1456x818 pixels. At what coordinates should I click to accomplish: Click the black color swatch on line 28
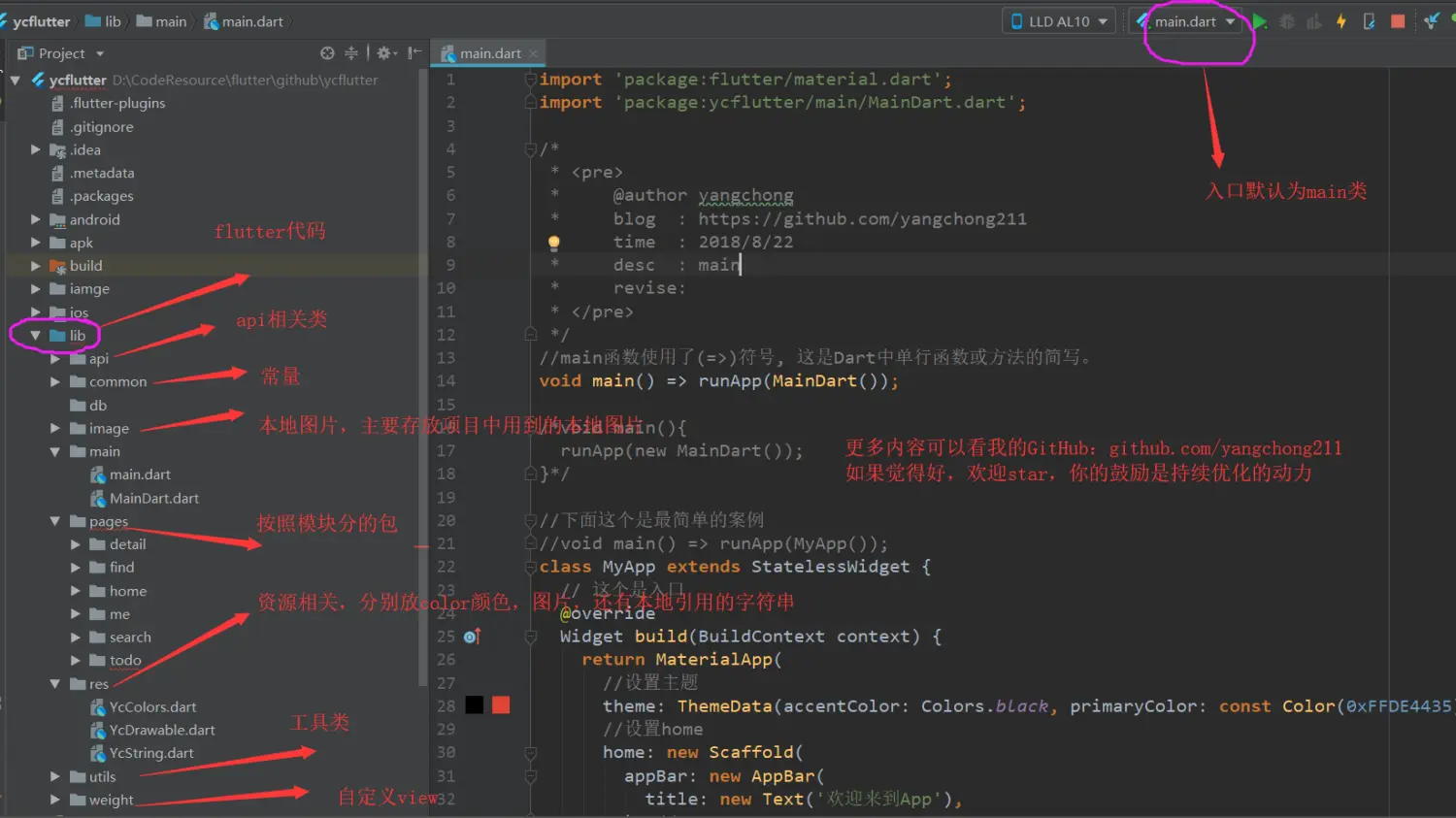click(475, 705)
